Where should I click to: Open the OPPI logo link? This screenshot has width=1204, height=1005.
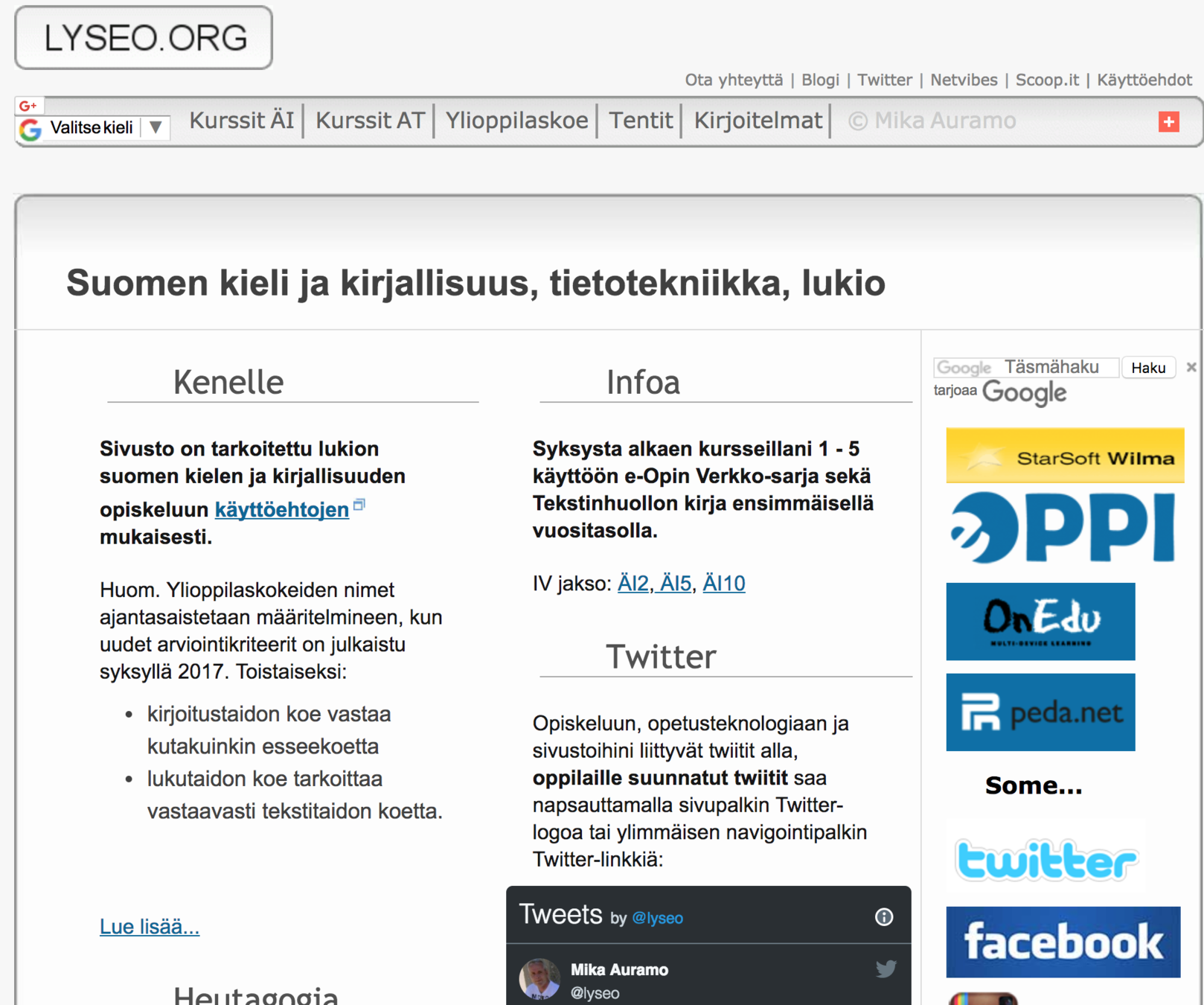click(x=1063, y=528)
